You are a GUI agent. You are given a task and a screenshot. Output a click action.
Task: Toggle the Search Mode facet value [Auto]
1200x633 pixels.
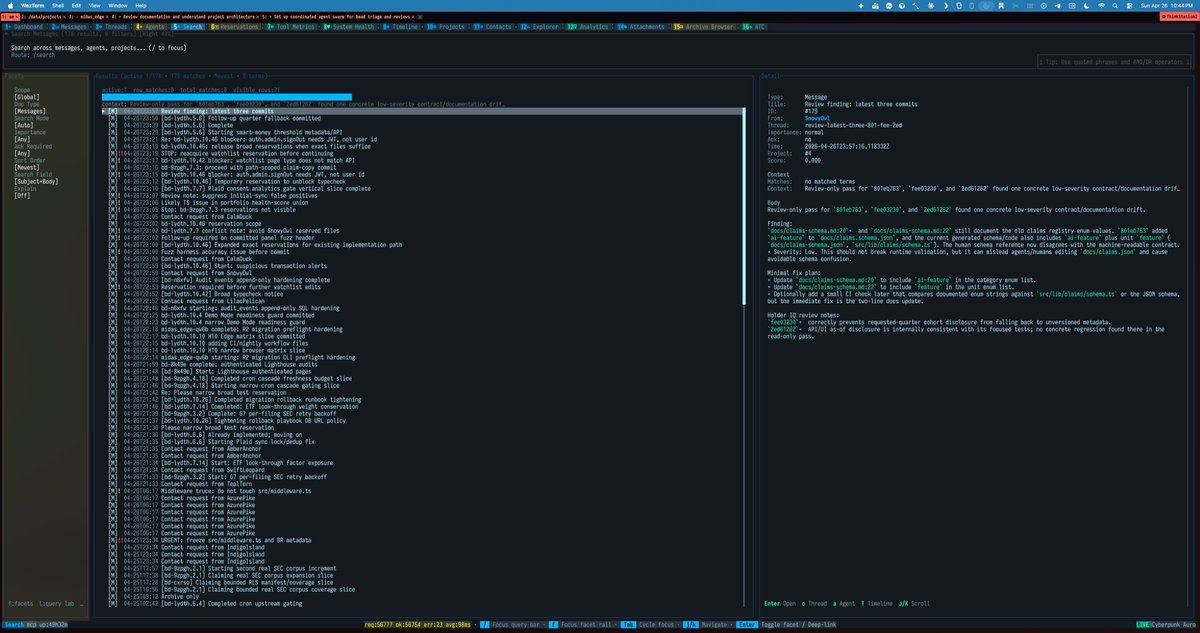point(24,125)
